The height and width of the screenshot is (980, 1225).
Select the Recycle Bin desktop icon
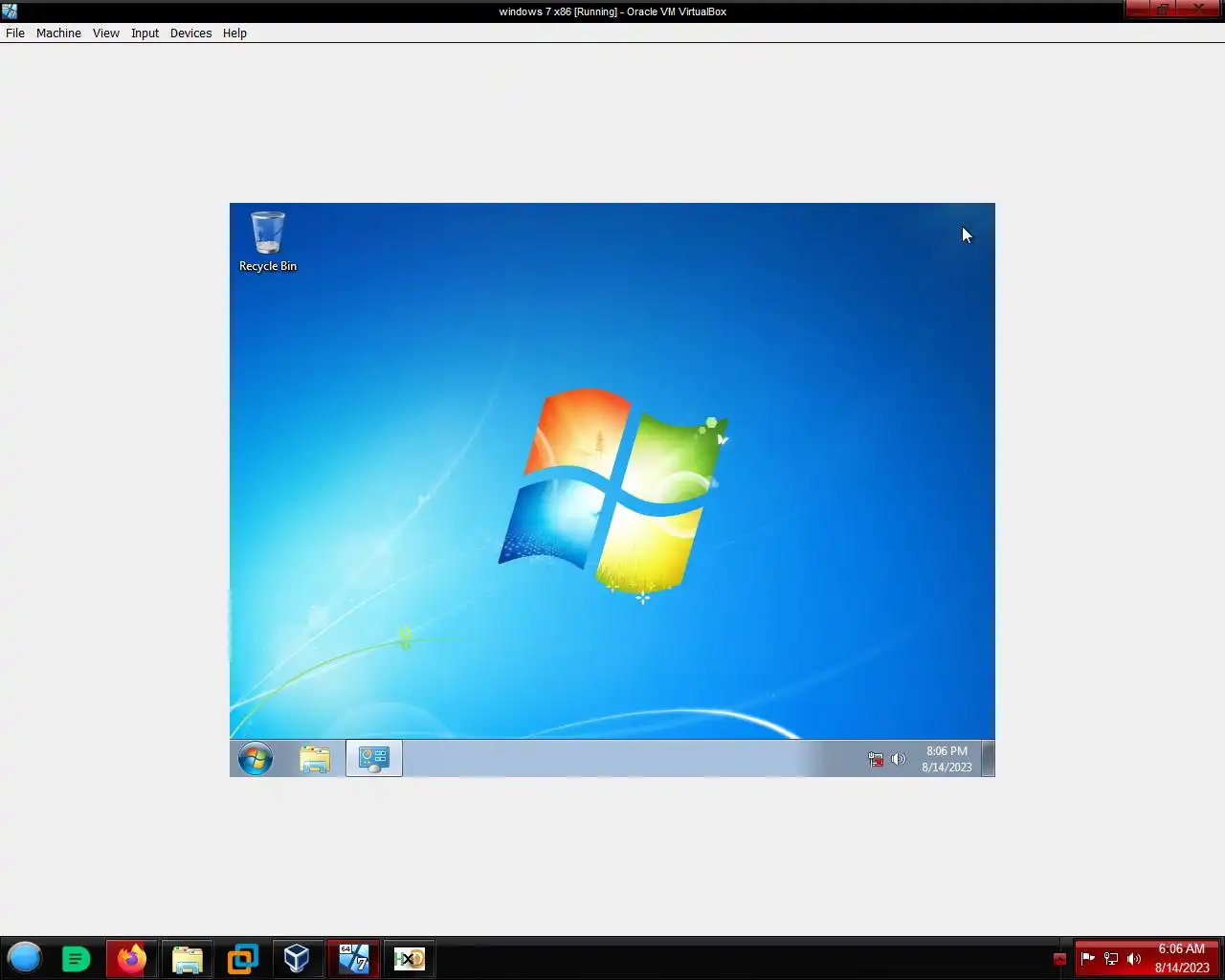tap(268, 242)
